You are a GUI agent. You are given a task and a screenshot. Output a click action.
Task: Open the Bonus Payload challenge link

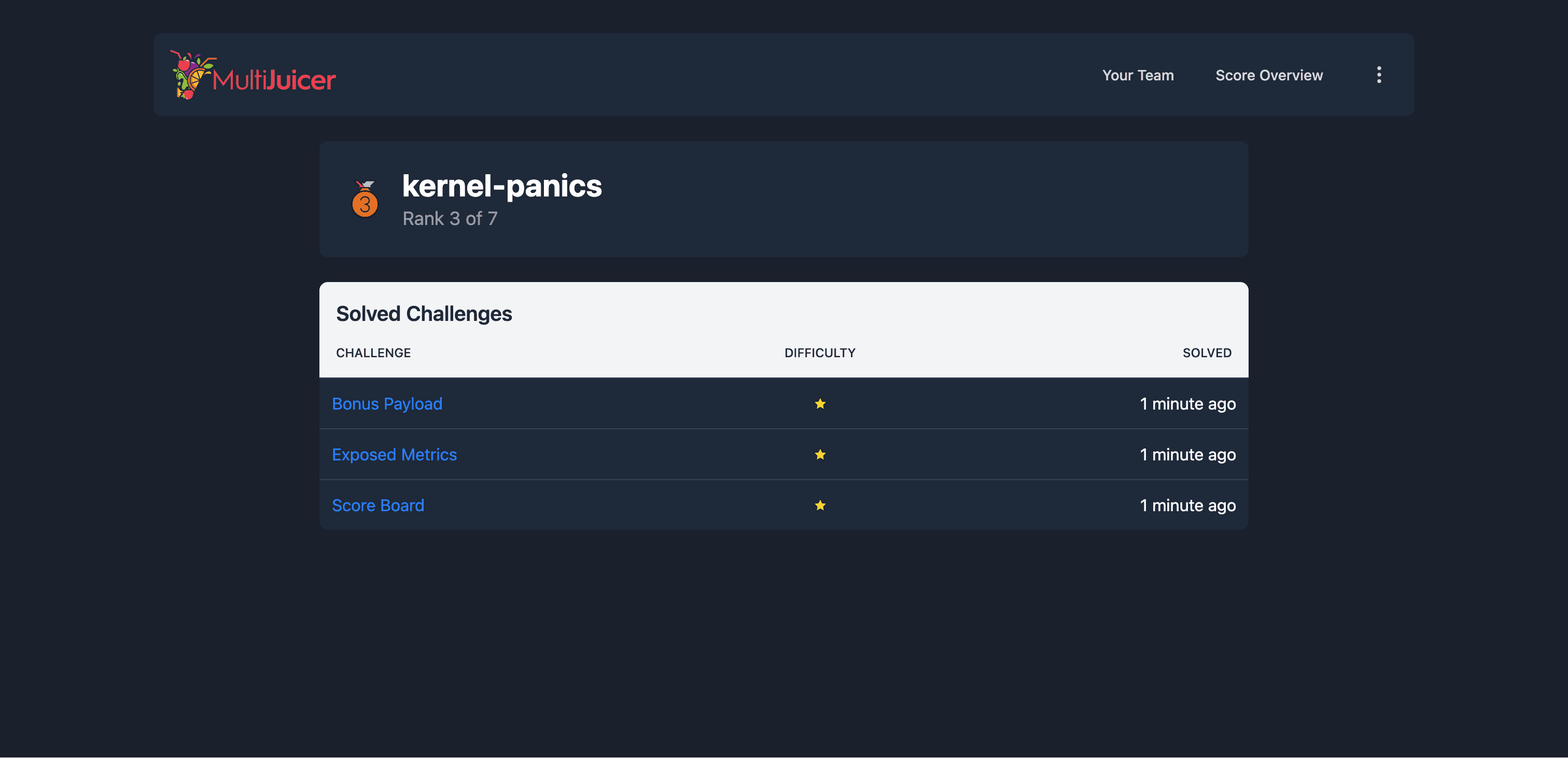(x=387, y=404)
